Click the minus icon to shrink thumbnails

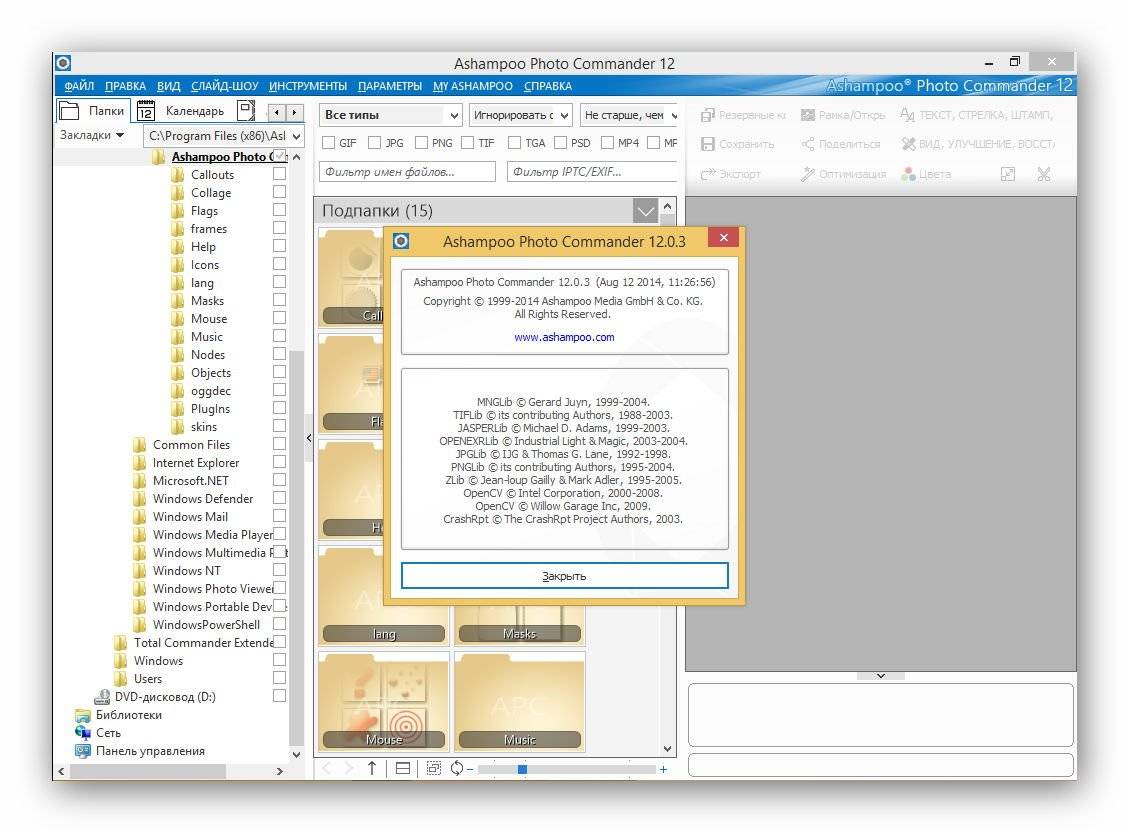point(469,769)
